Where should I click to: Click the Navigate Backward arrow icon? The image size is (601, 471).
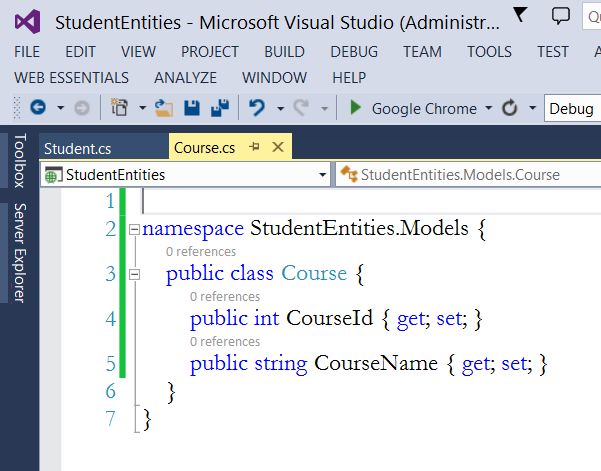[38, 108]
